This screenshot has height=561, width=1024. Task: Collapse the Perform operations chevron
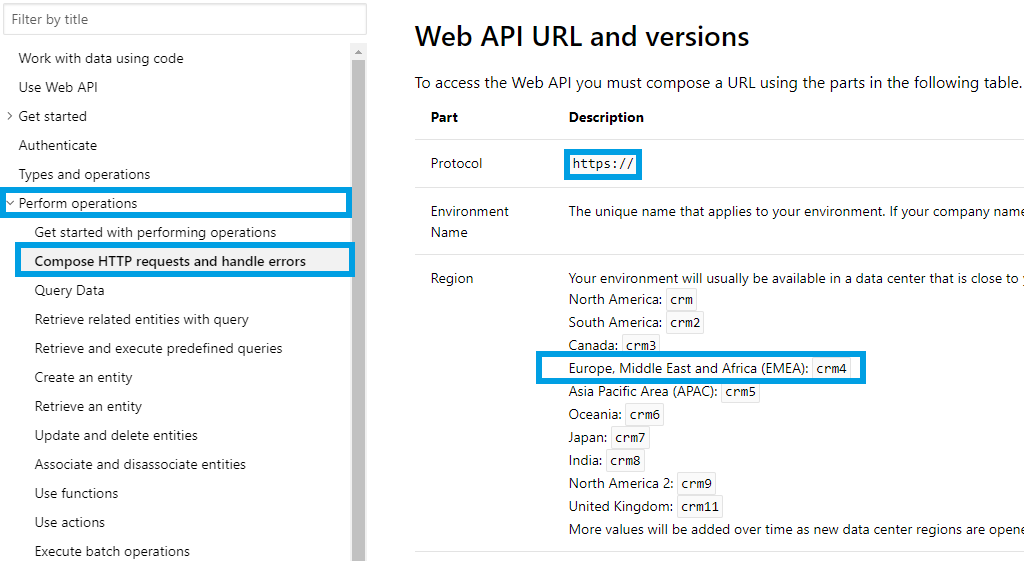click(10, 203)
